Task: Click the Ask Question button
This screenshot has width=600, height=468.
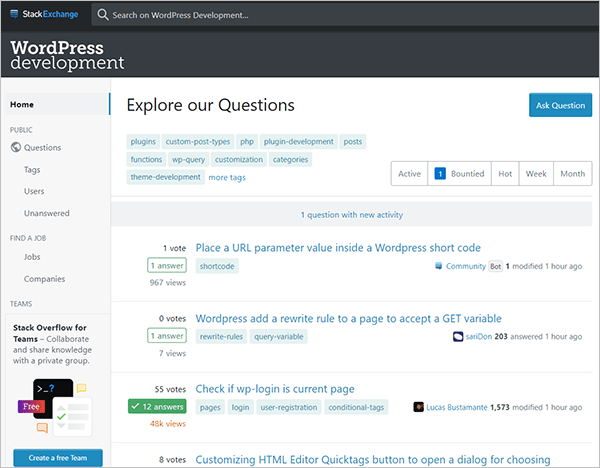Action: tap(560, 105)
